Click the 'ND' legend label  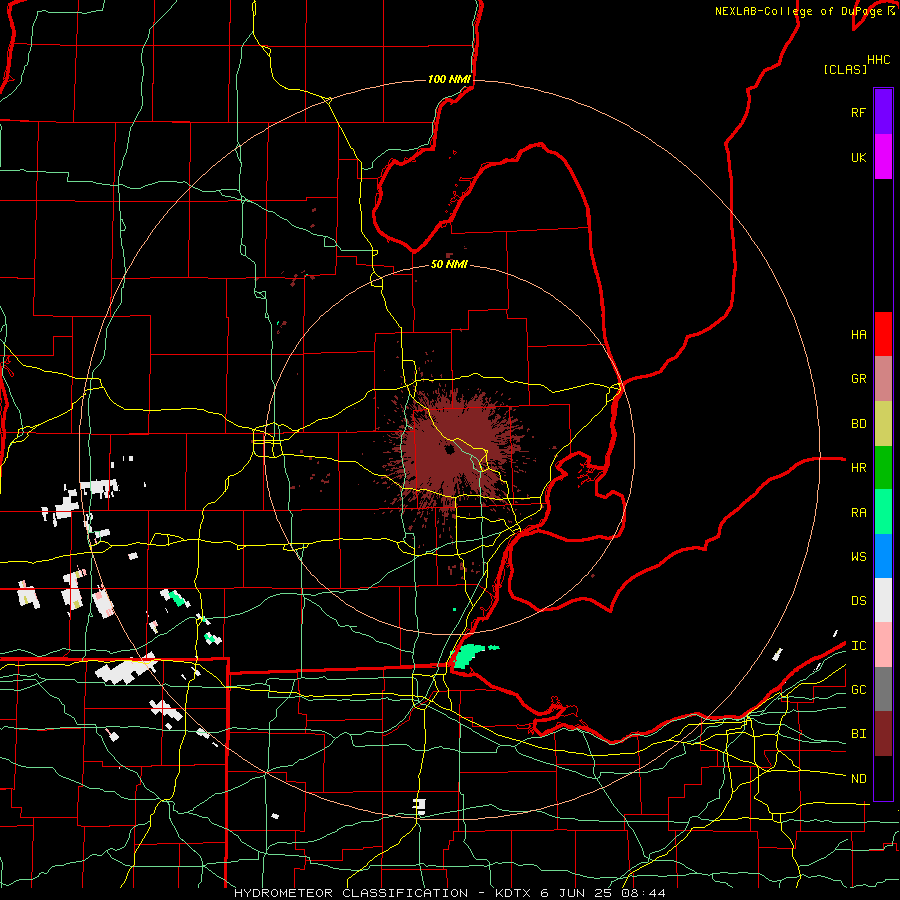pyautogui.click(x=858, y=779)
